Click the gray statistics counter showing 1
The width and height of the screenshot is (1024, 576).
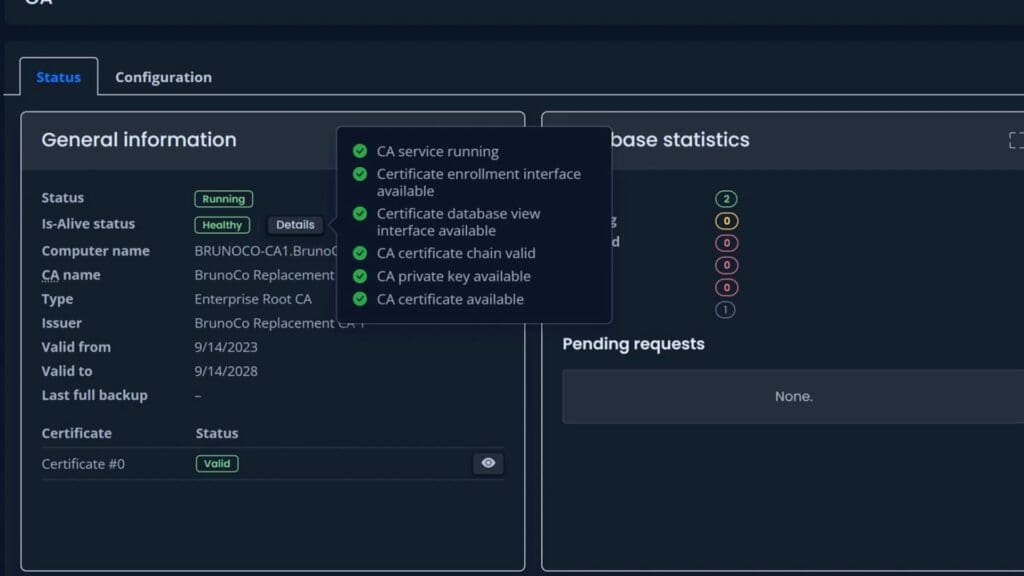[725, 310]
